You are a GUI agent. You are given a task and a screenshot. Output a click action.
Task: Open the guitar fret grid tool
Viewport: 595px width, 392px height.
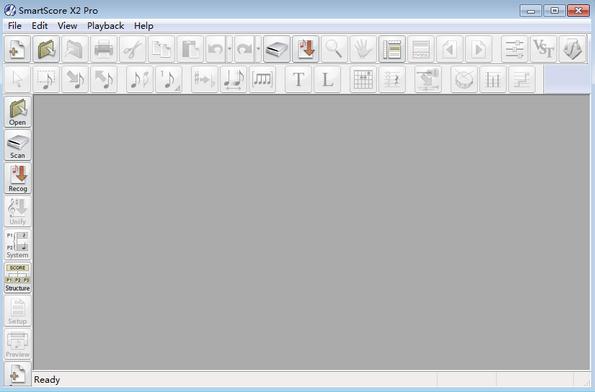[363, 79]
